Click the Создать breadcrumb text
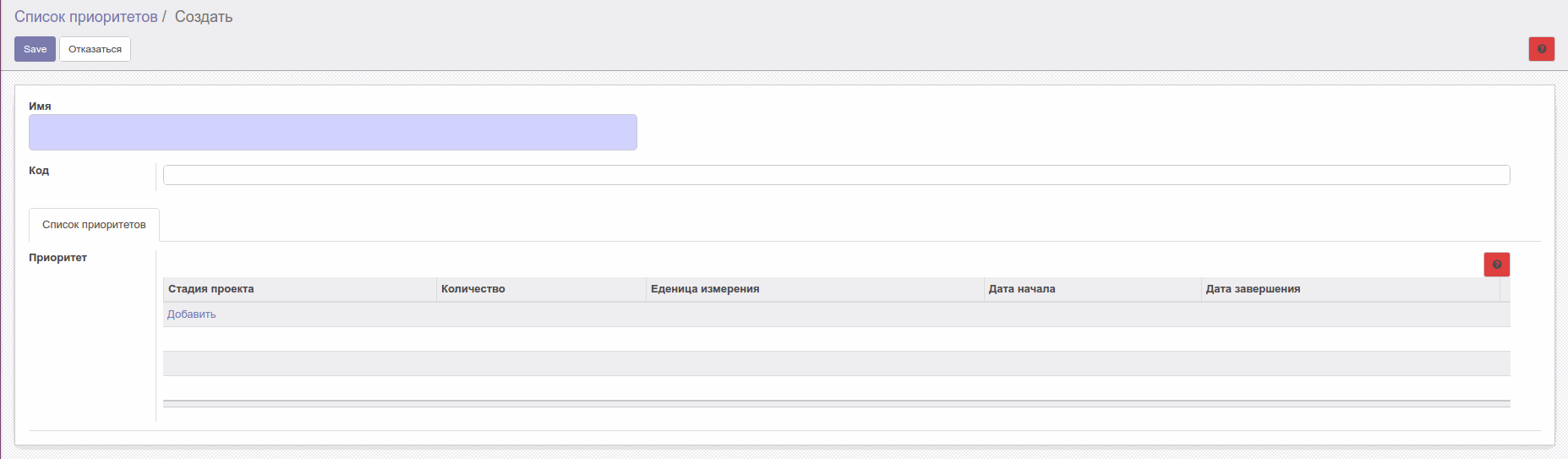The height and width of the screenshot is (459, 1568). [x=204, y=17]
